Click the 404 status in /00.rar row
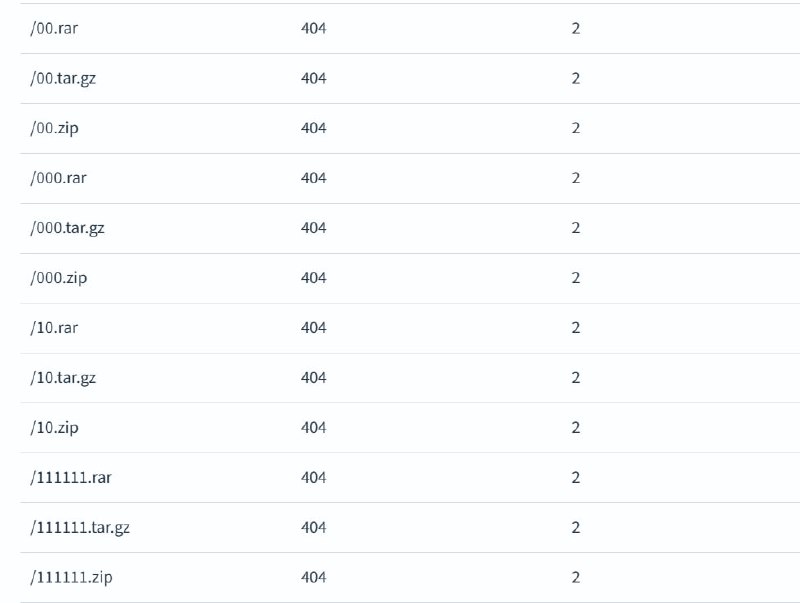The image size is (800, 603). pos(313,28)
